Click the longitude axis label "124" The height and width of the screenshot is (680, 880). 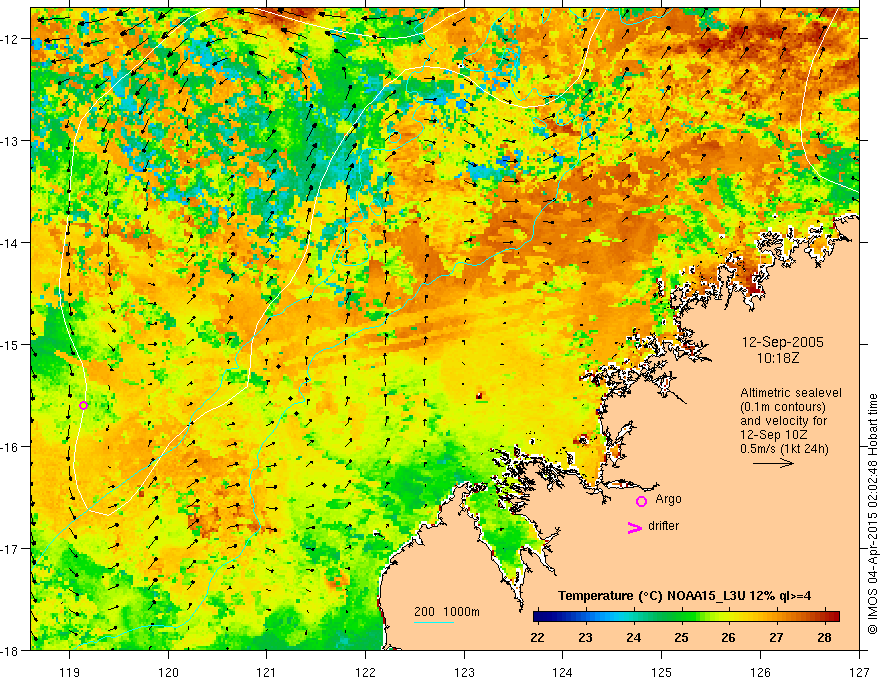563,672
